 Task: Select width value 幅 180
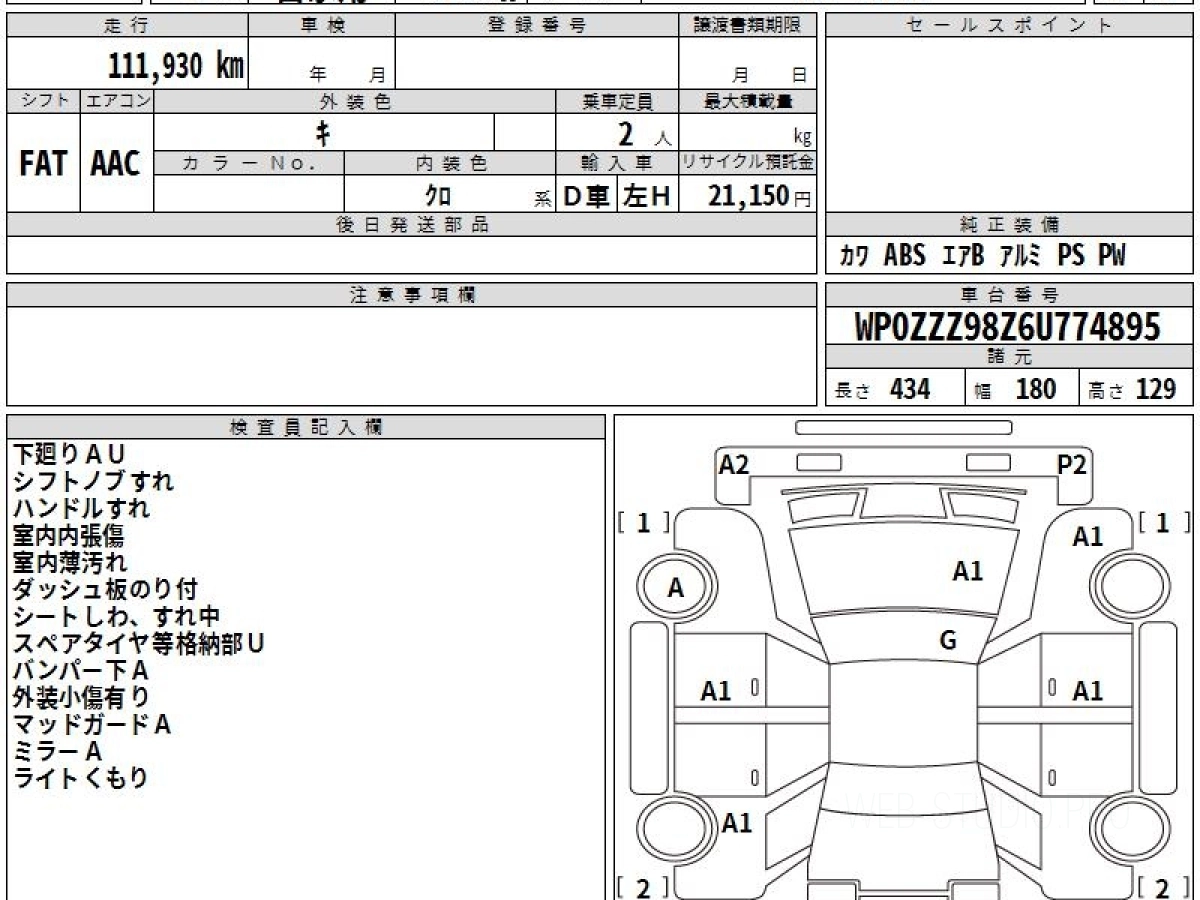[x=1015, y=389]
